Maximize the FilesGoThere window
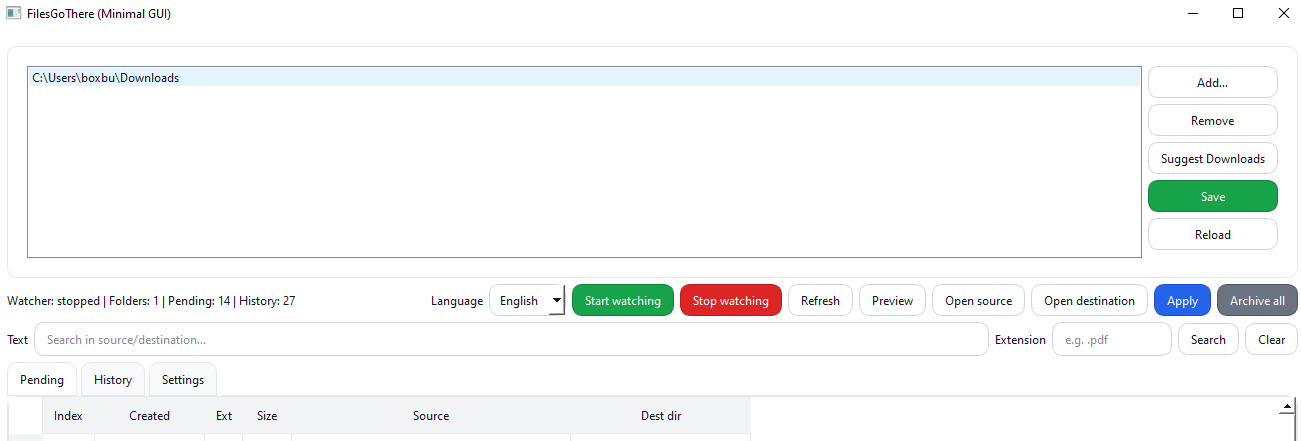Screen dimensions: 1301x441 point(1238,14)
